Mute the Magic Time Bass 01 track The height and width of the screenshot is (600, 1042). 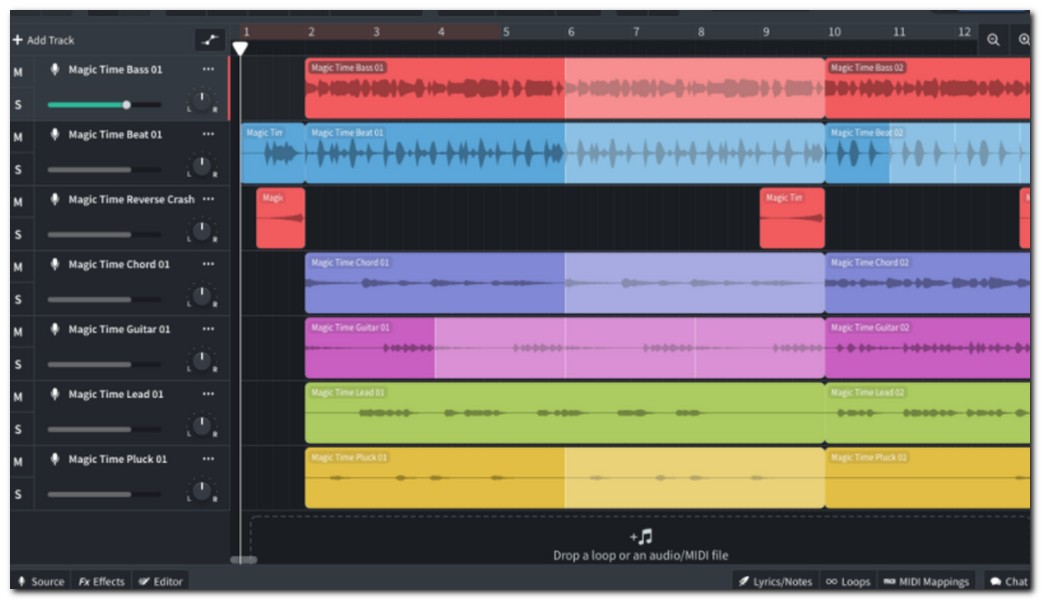click(x=18, y=72)
